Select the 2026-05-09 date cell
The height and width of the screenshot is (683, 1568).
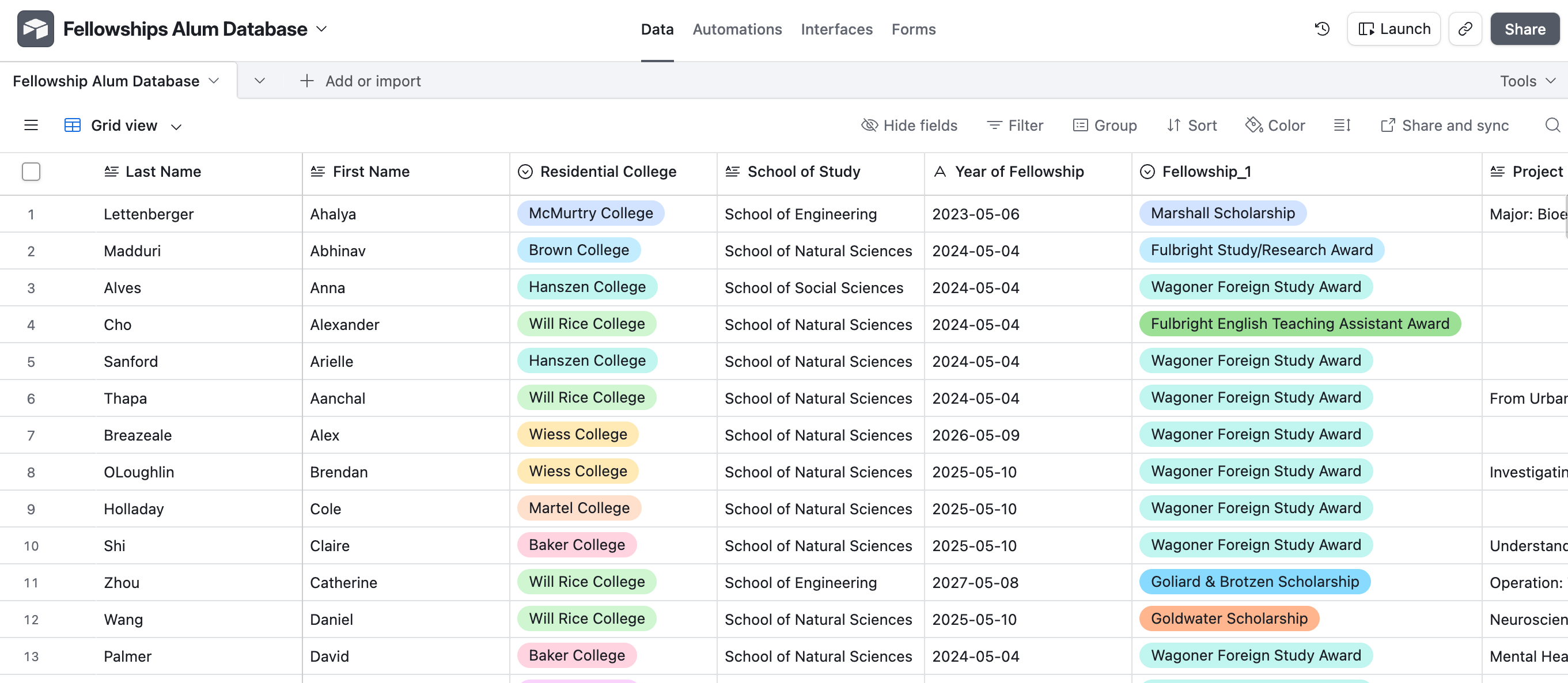[x=1028, y=435]
